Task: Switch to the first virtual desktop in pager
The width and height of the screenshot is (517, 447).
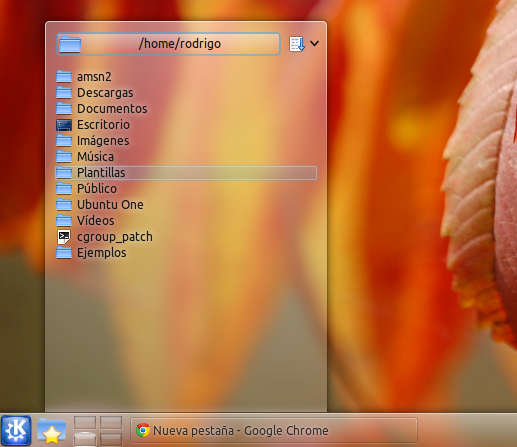Action: click(x=85, y=422)
